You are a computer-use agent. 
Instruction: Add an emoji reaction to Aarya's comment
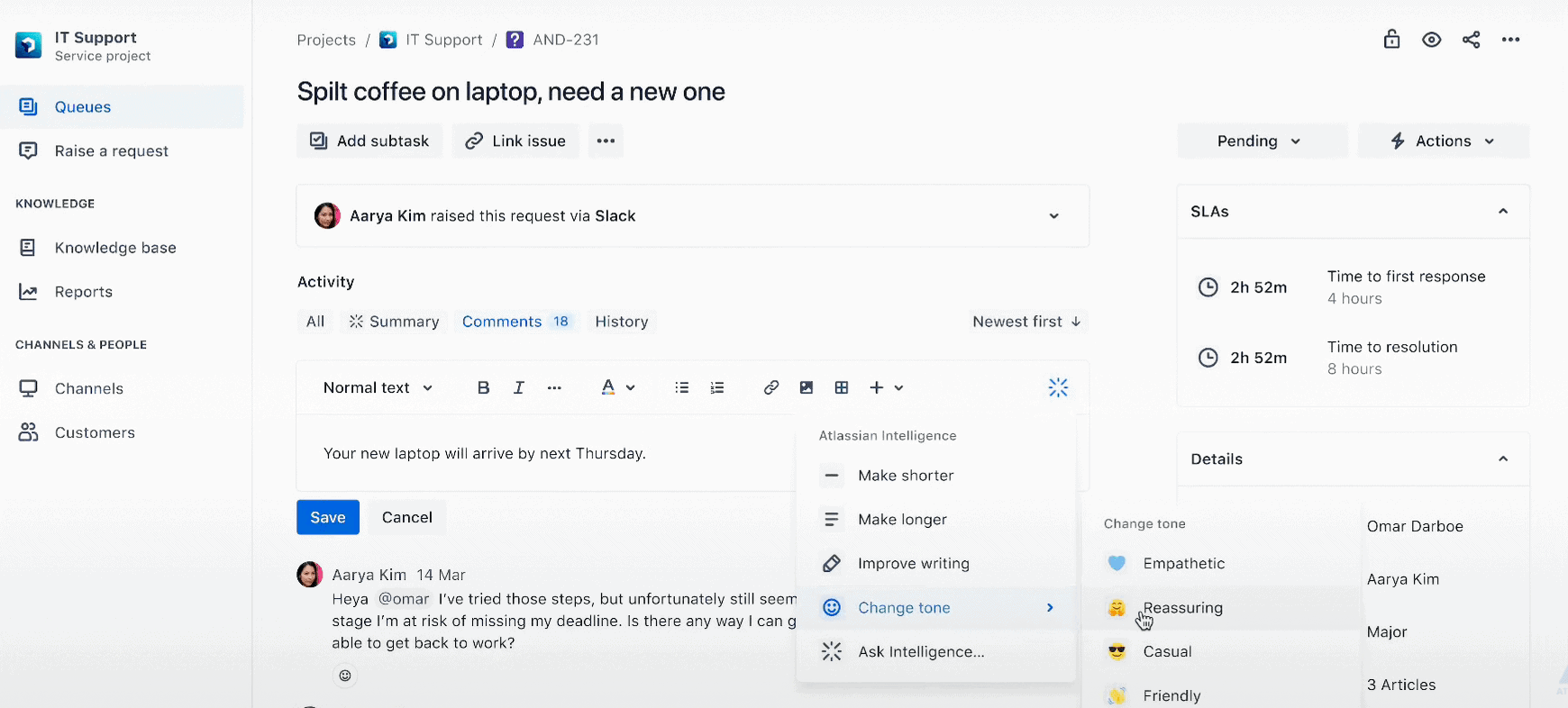click(x=345, y=676)
